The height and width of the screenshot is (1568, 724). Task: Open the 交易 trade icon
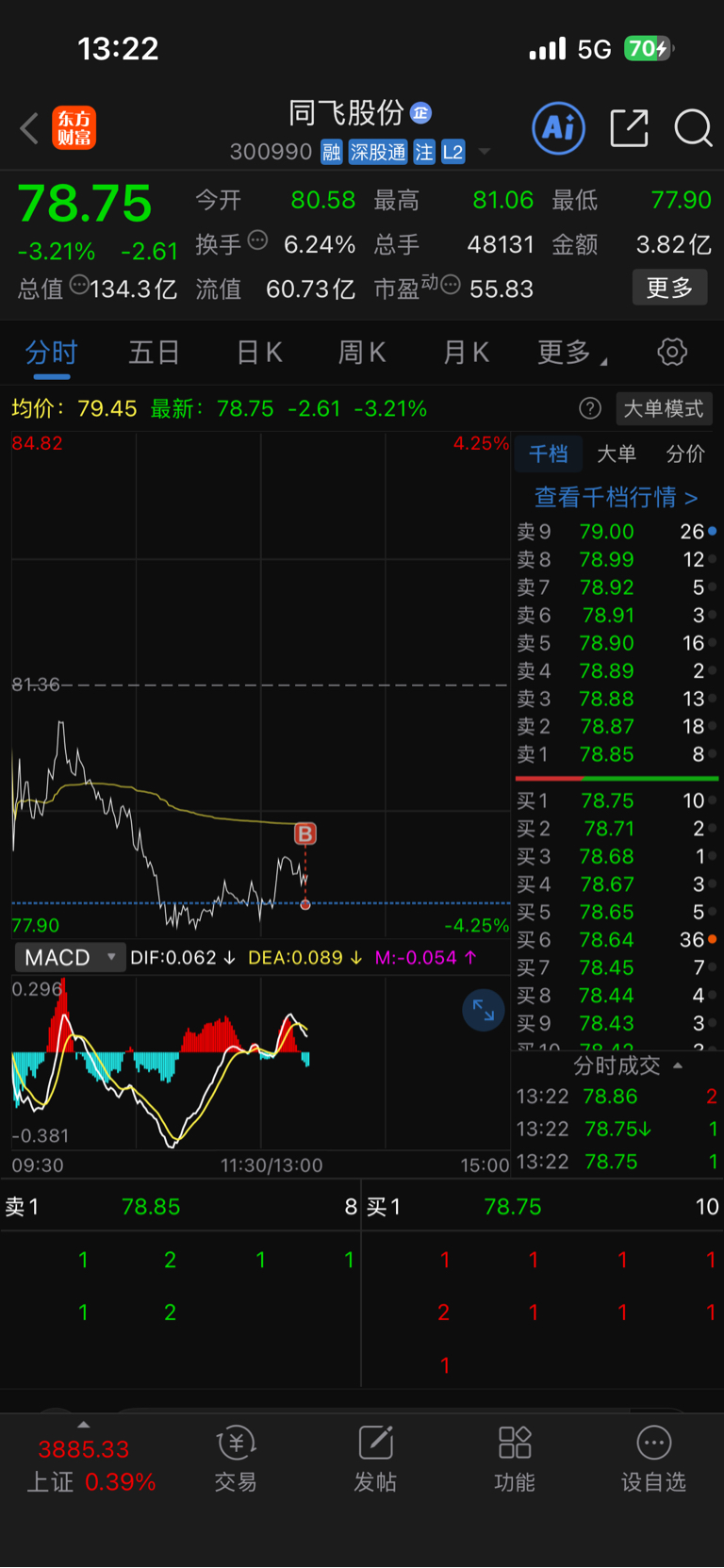tap(236, 1460)
